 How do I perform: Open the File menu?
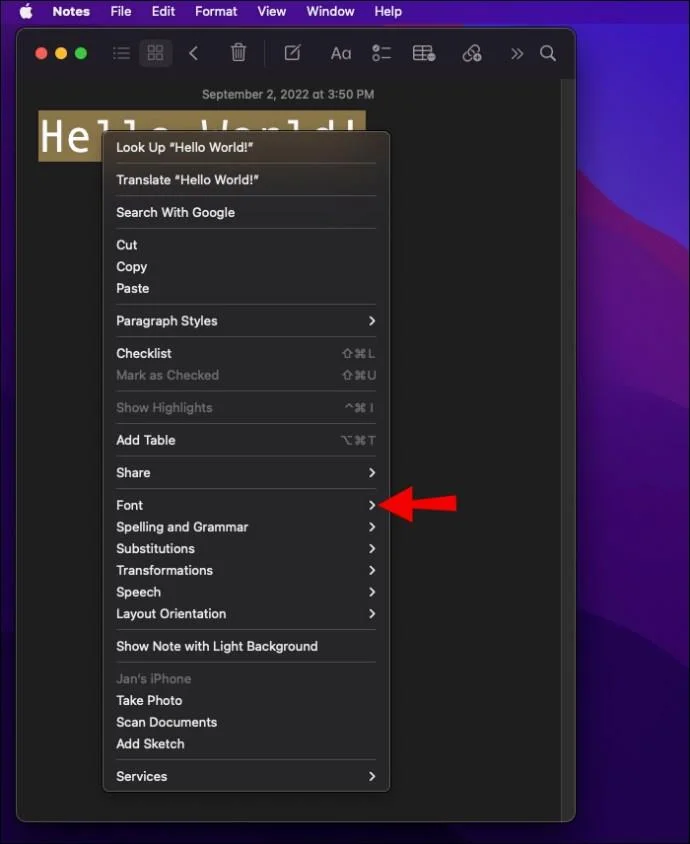click(x=121, y=11)
